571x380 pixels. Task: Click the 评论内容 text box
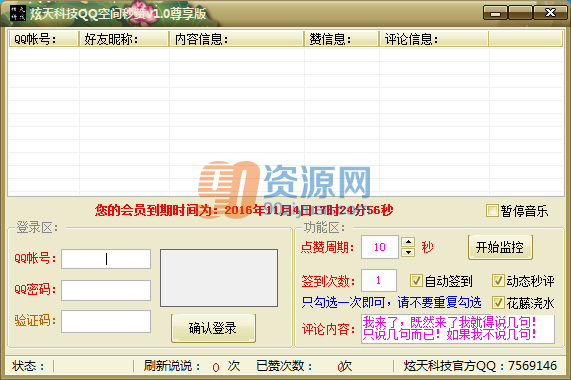[x=458, y=329]
